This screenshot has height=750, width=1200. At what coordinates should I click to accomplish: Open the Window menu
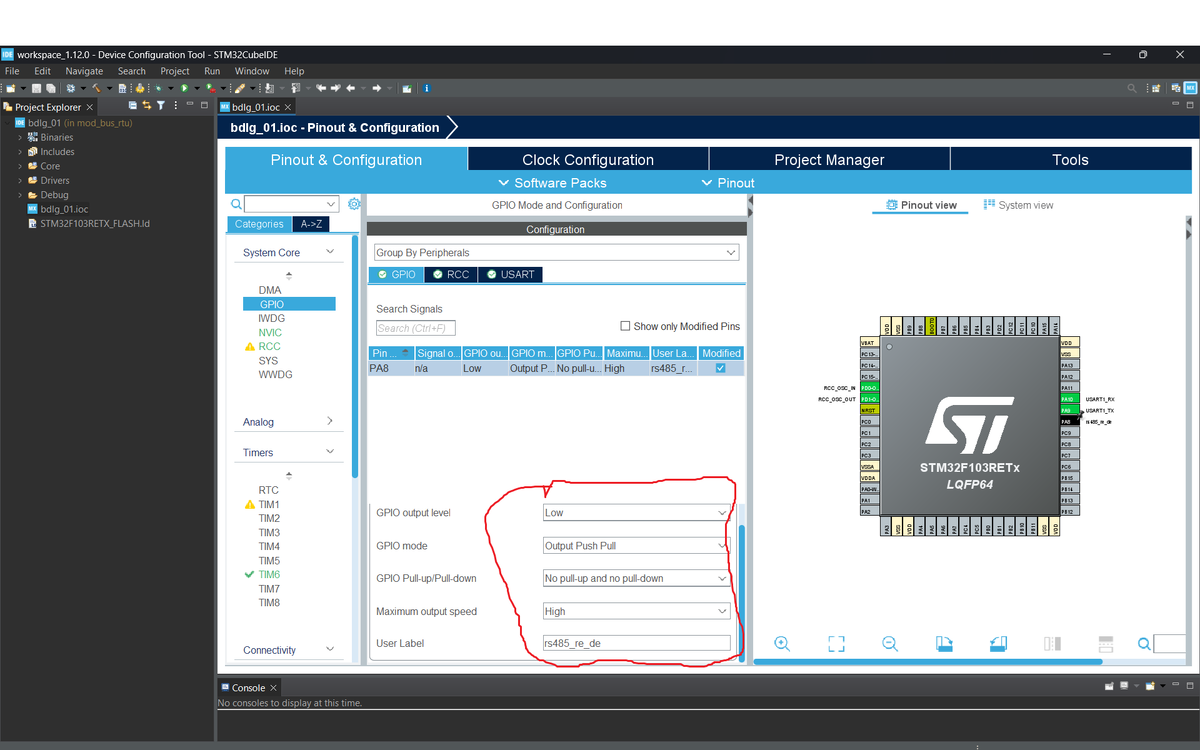pos(252,71)
